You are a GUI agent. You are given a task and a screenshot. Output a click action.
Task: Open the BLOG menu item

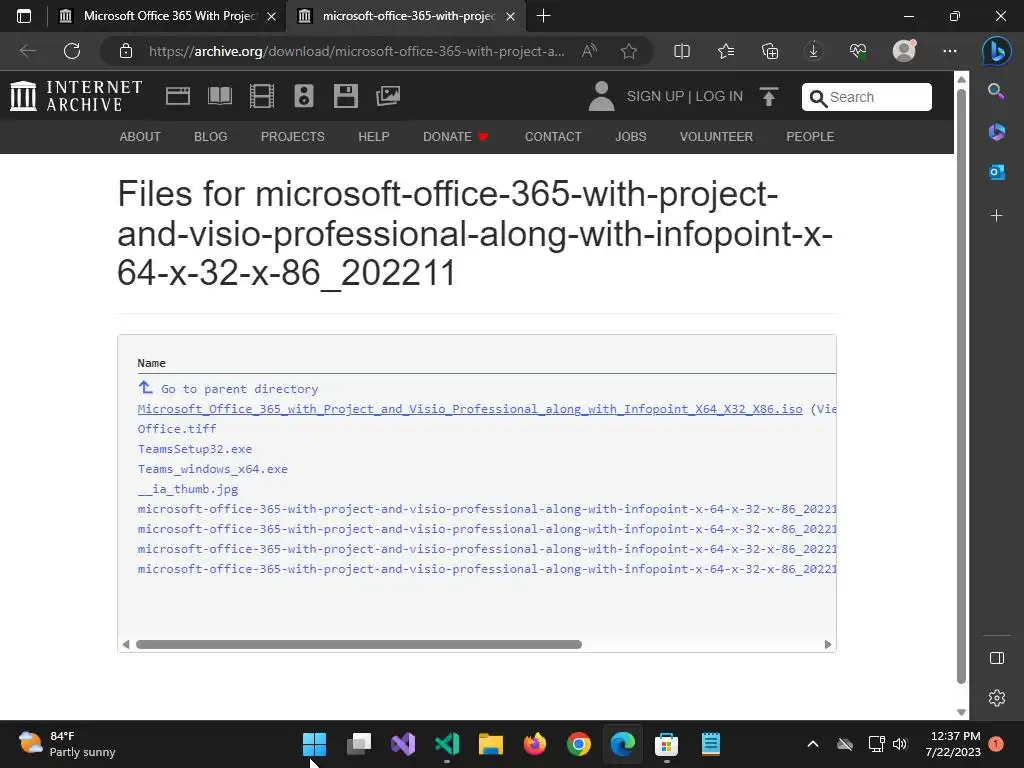tap(210, 136)
